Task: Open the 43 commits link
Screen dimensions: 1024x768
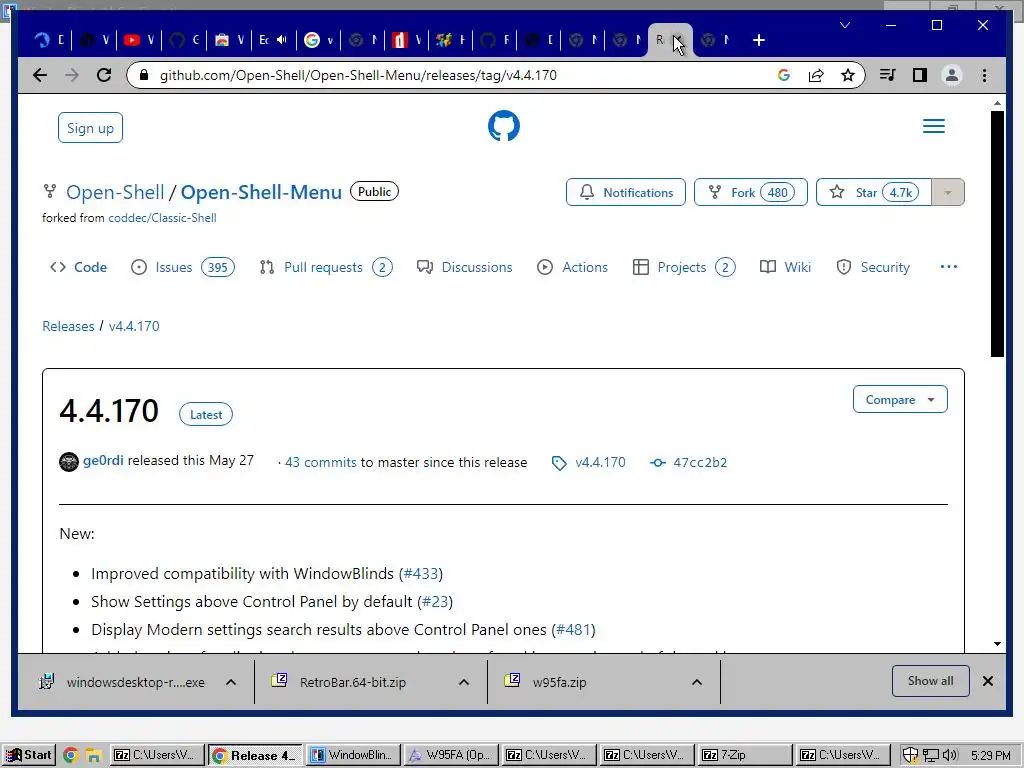Action: pyautogui.click(x=321, y=462)
